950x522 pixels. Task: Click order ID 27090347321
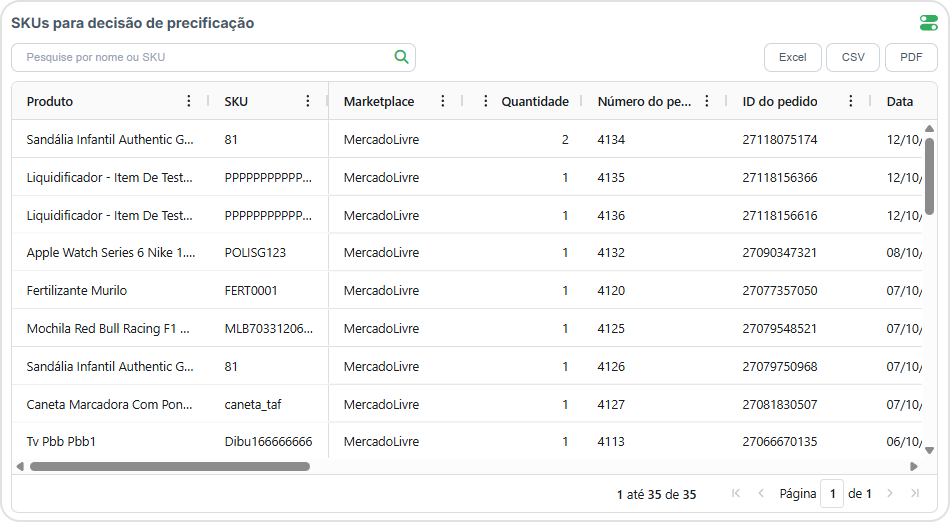[x=780, y=253]
